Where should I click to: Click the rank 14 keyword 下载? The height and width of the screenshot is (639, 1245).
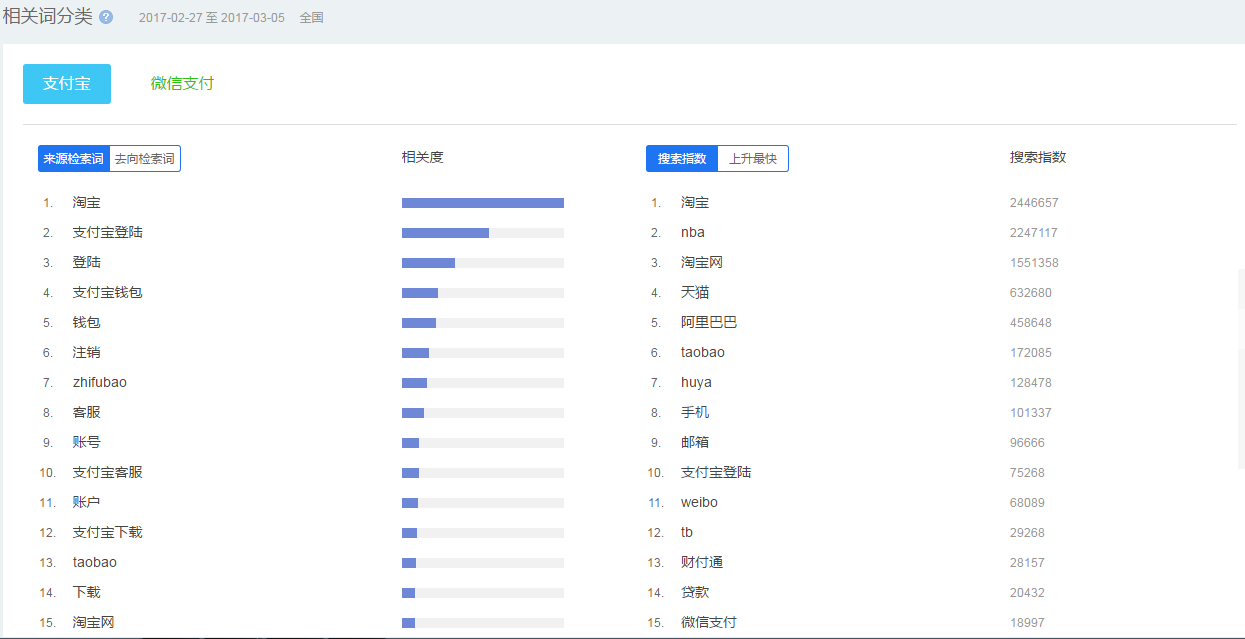(x=87, y=593)
